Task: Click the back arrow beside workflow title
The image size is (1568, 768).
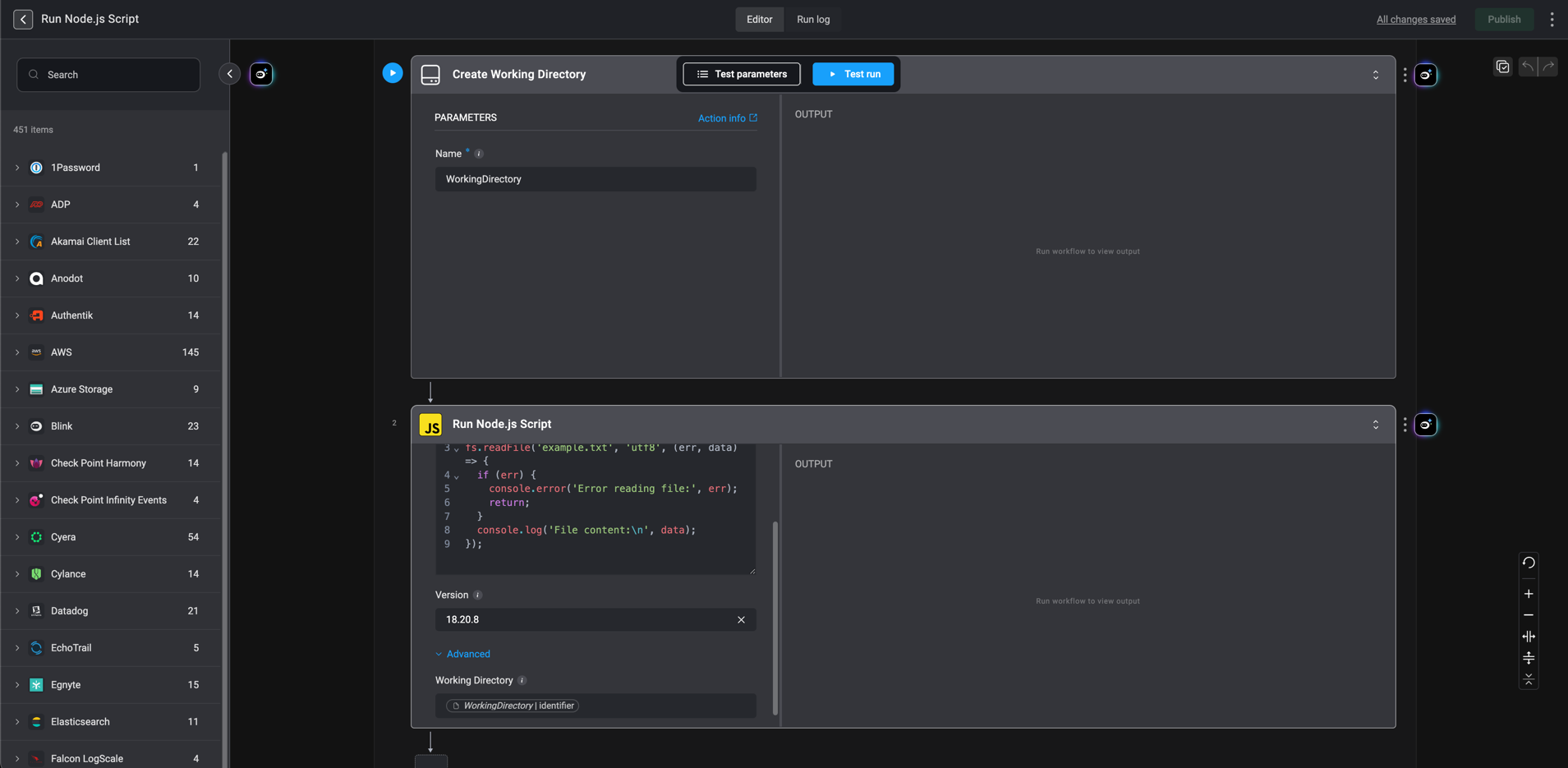Action: coord(23,19)
